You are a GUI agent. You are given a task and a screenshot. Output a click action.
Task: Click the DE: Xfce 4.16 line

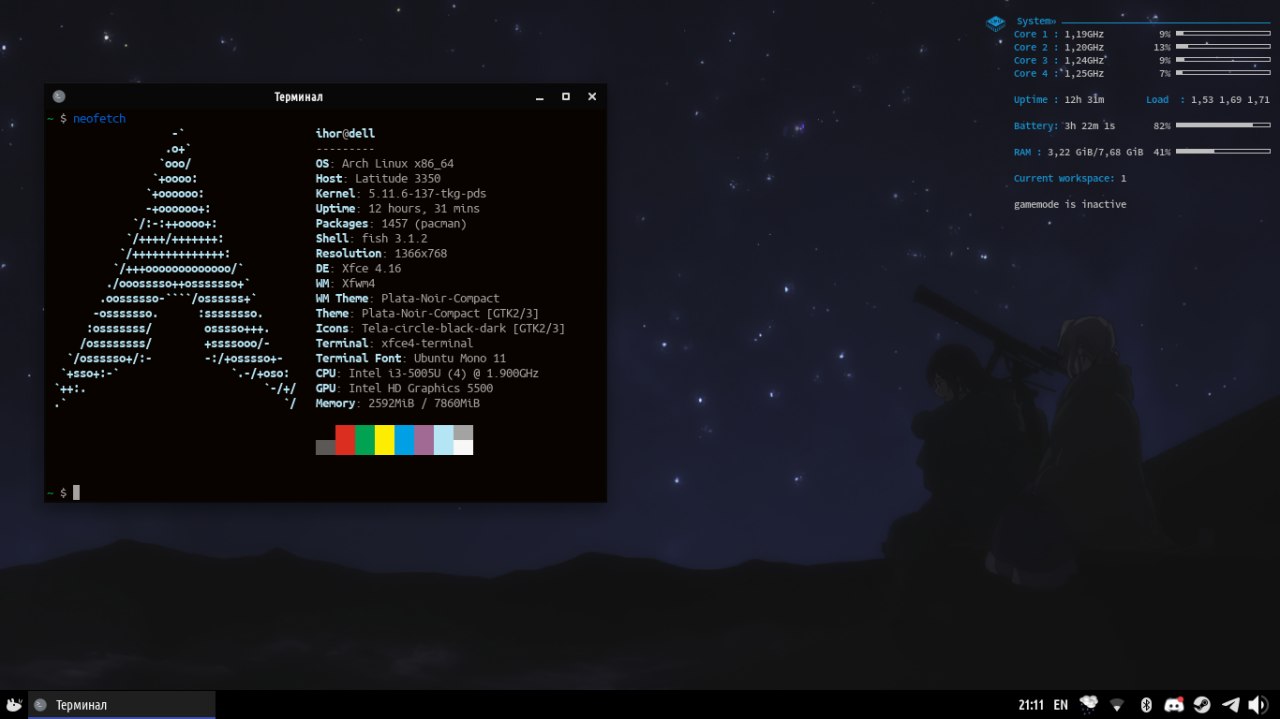(x=358, y=268)
